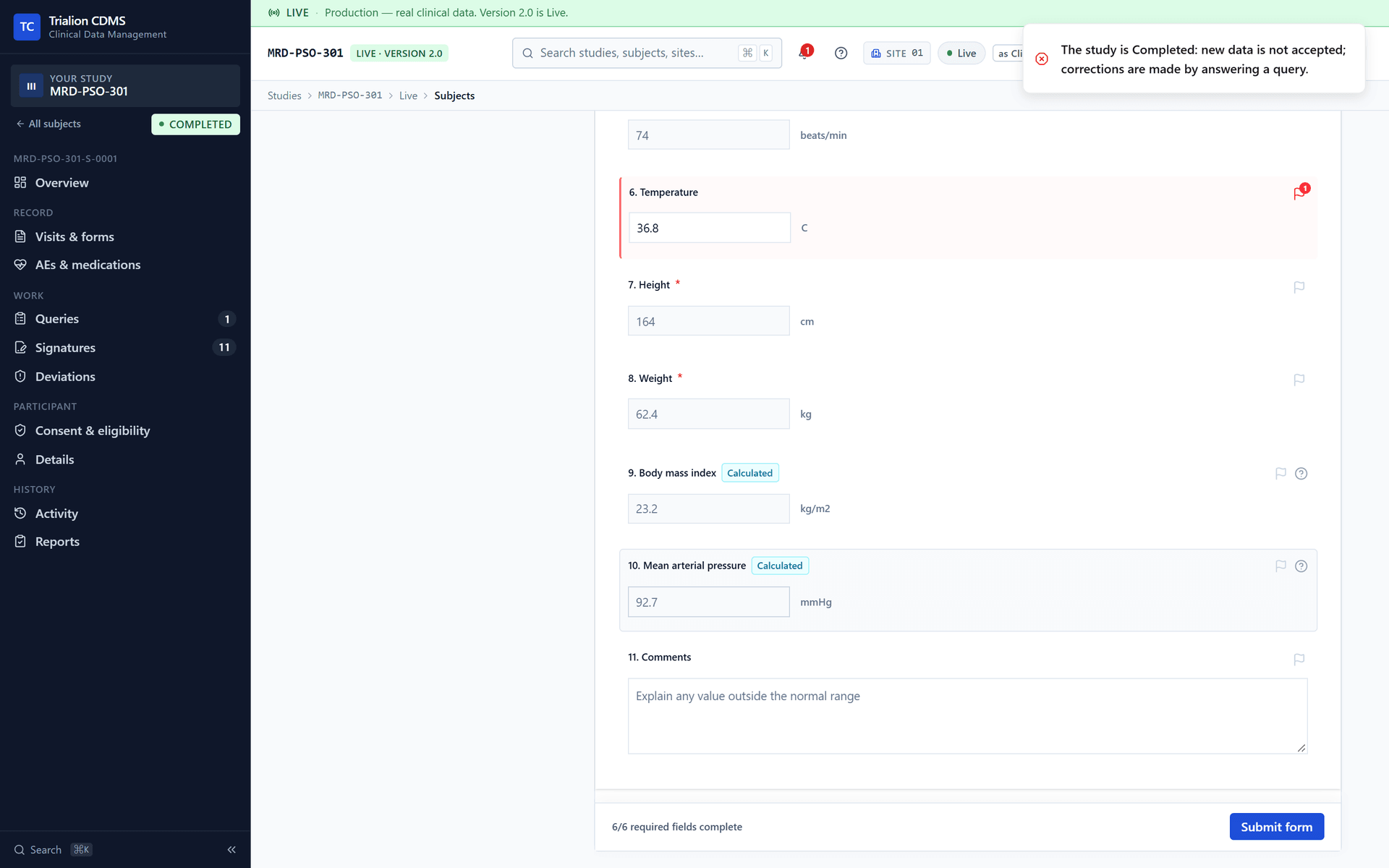
Task: Click the Calculated tag on Body mass index
Action: coord(750,473)
